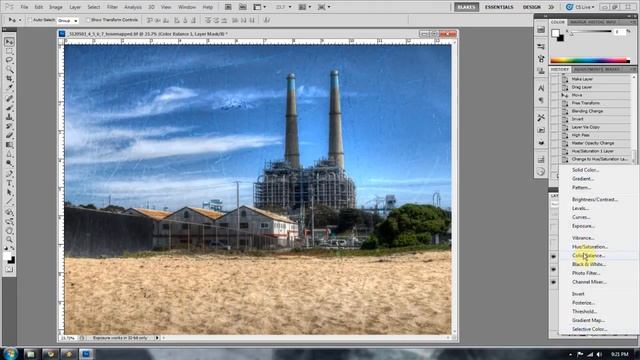This screenshot has height=360, width=640.
Task: Open the Character panel from the dock
Action: pos(541,88)
